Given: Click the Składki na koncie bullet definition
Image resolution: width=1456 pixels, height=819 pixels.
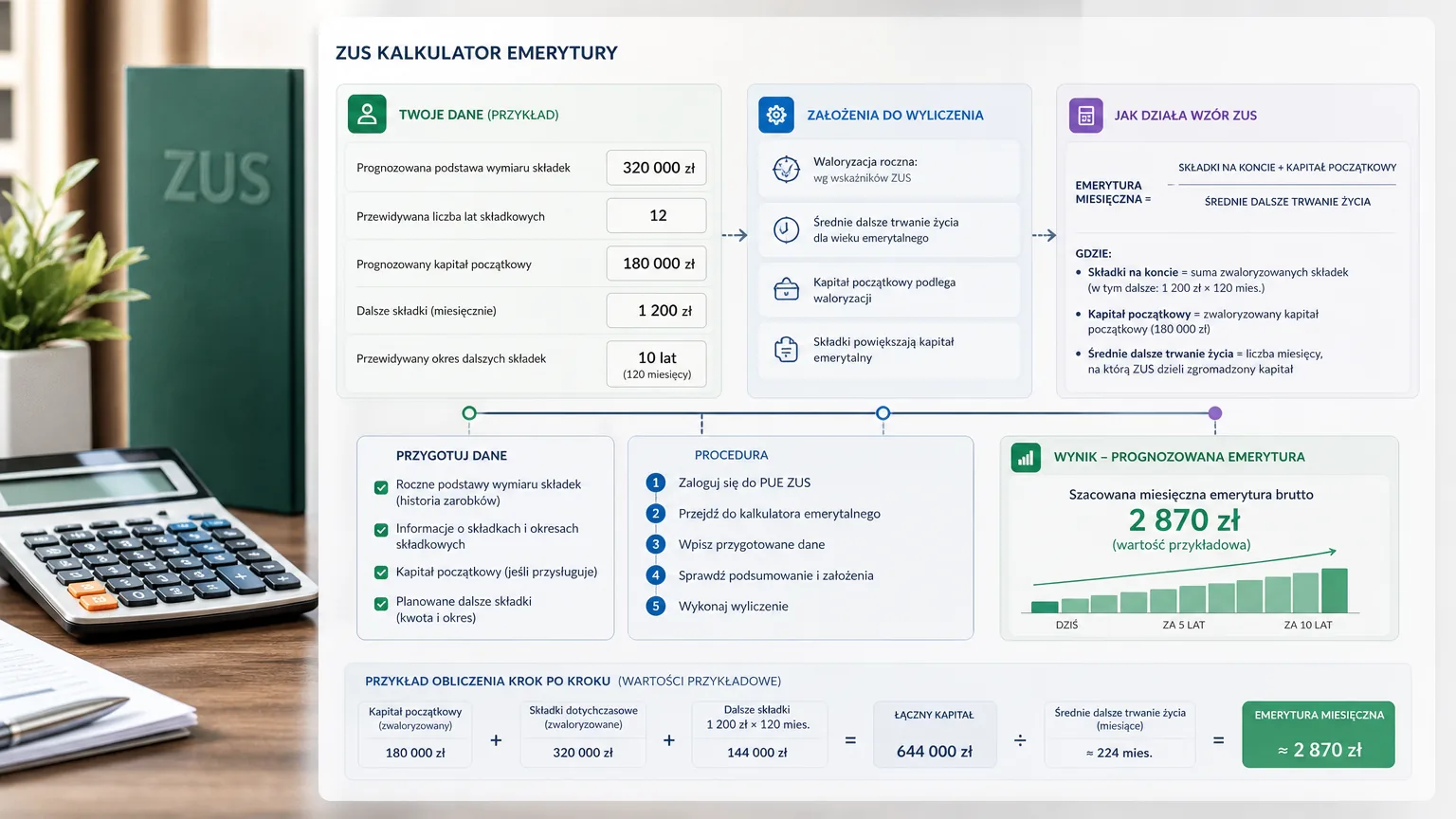Looking at the screenshot, I should (x=1218, y=280).
